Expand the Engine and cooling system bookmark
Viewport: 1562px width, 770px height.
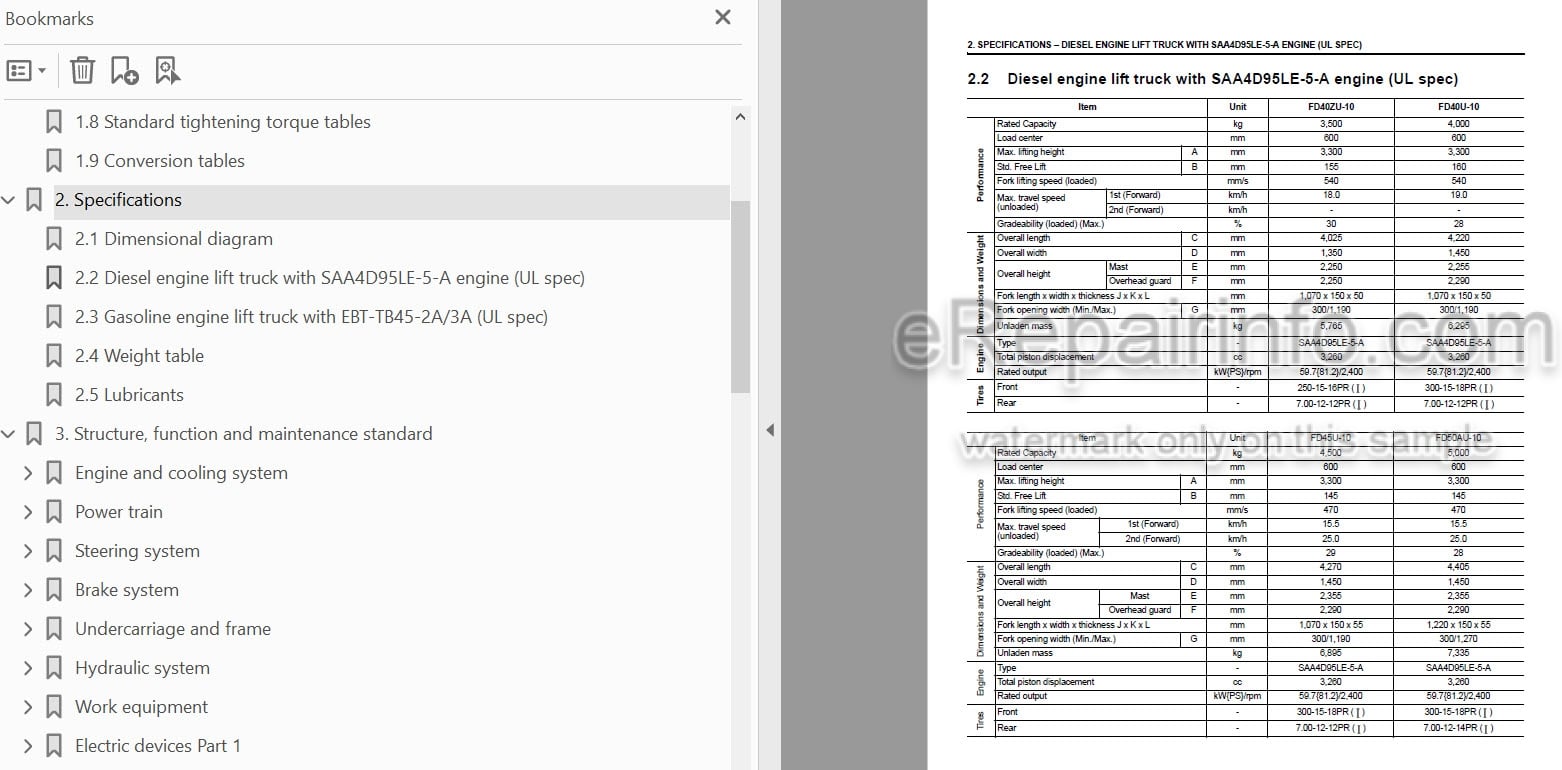[28, 473]
